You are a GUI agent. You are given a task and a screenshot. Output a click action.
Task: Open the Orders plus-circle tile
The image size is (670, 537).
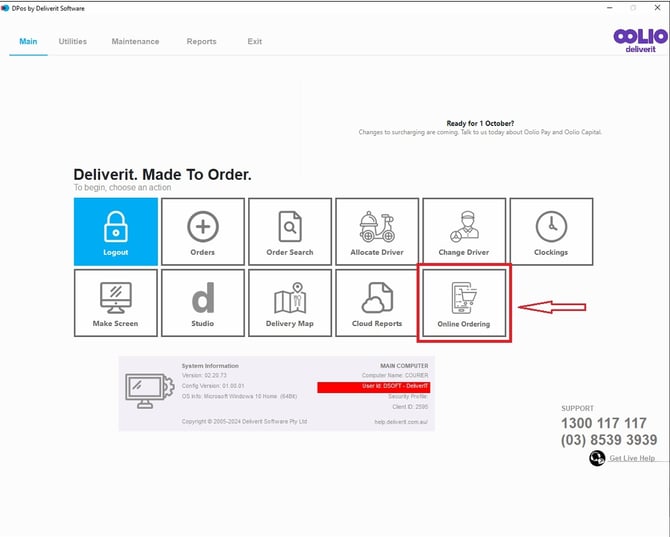point(203,232)
